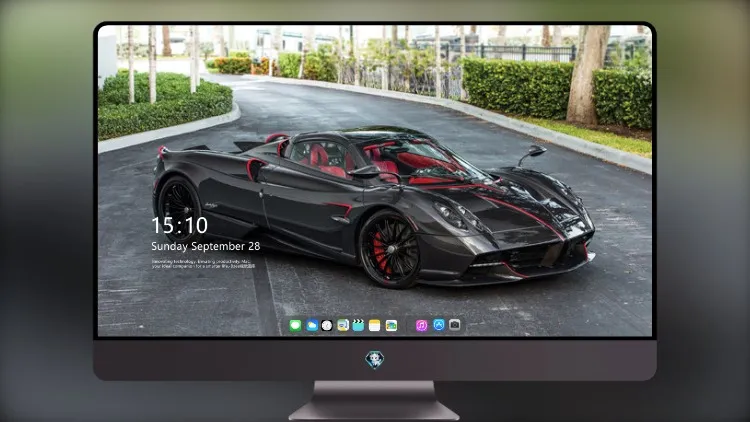
Task: Launch the Clock app from dock
Action: [327, 325]
